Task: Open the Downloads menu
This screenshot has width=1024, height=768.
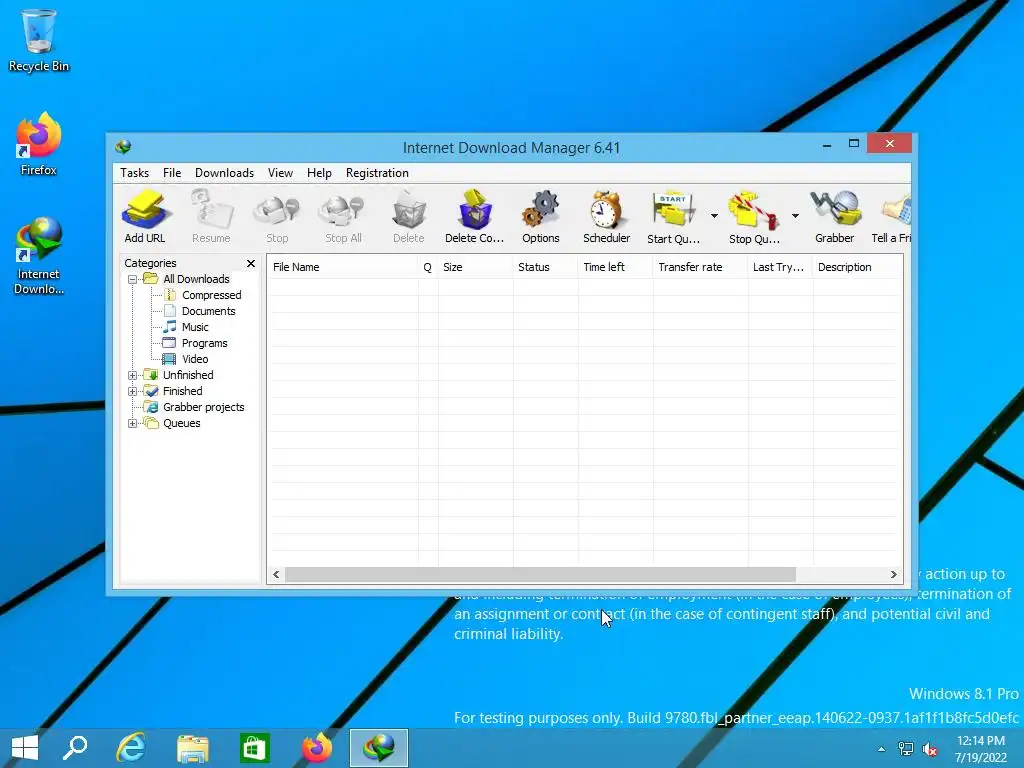Action: click(x=224, y=173)
